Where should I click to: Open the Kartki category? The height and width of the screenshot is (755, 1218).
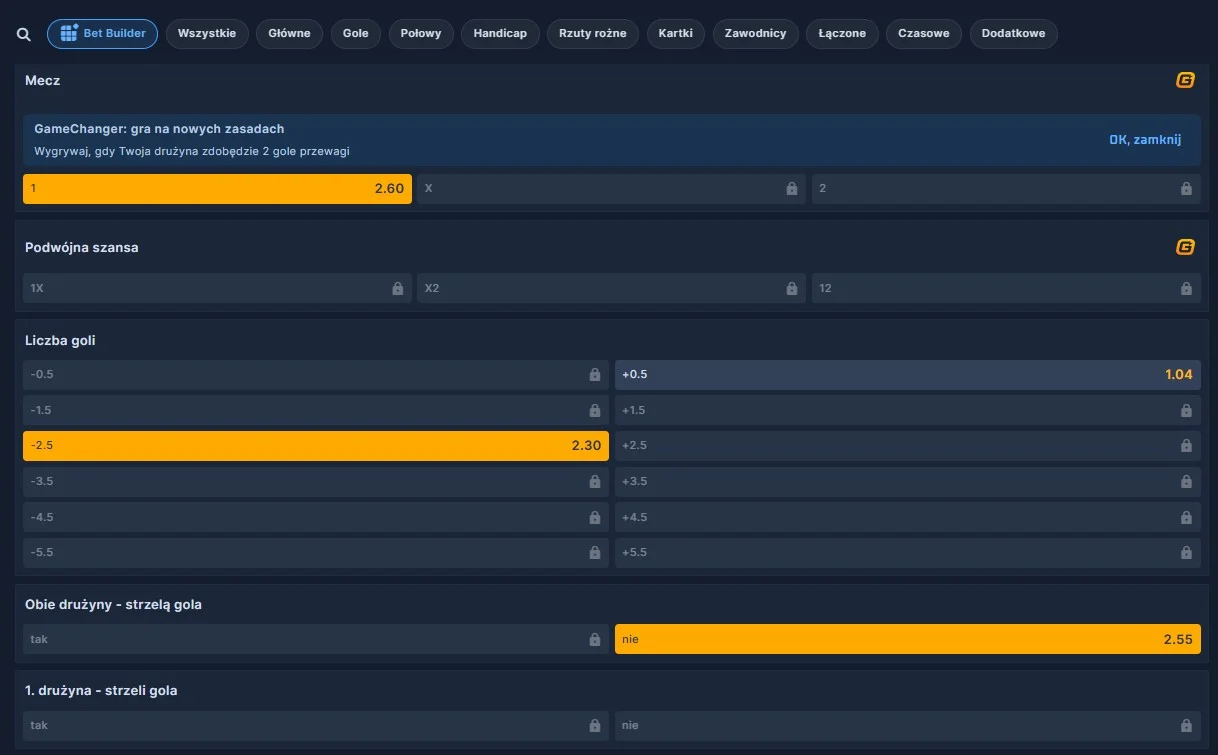pos(675,33)
